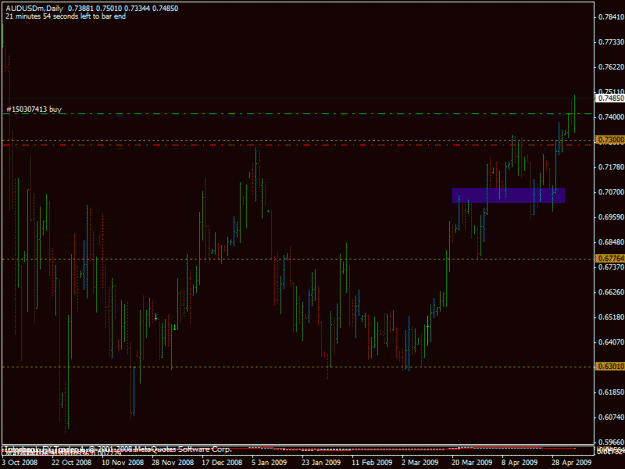
Task: Click the 28 Apr 2009 date label
Action: point(572,462)
